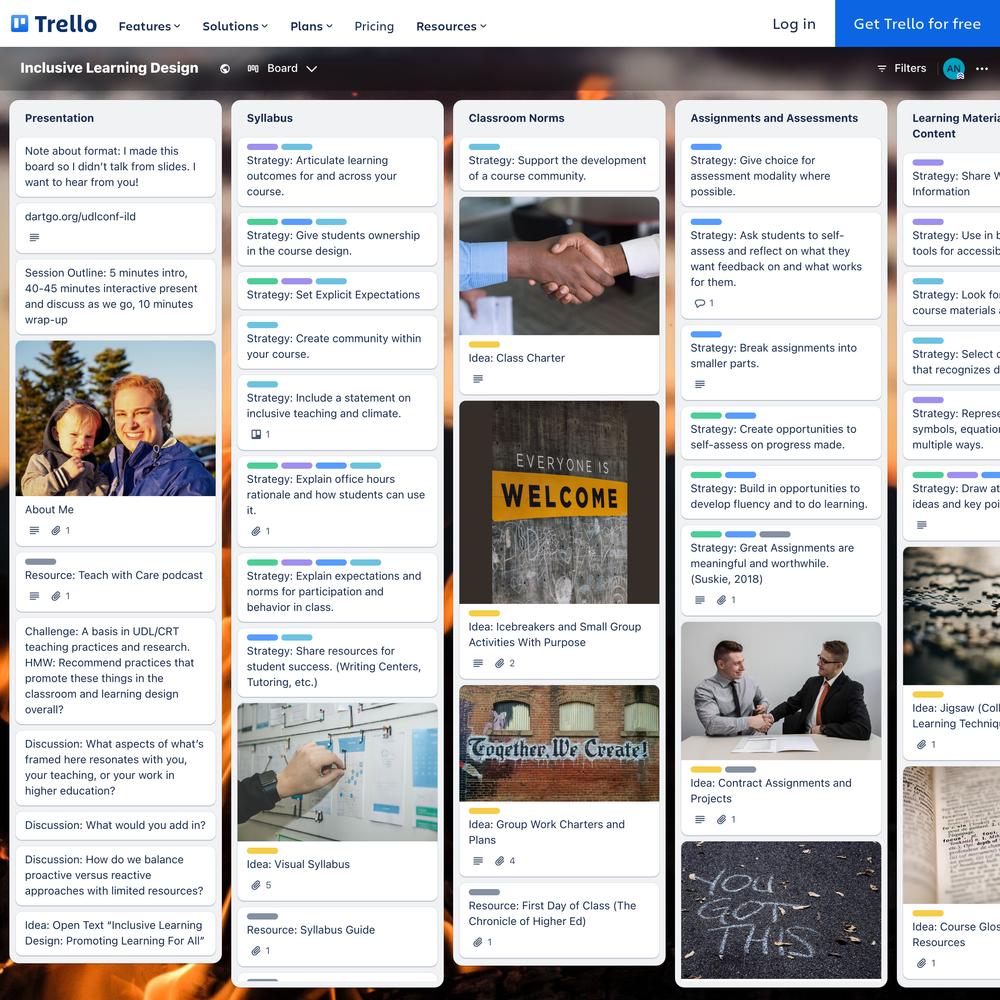1000x1000 pixels.
Task: Open the Open Text Inclusive Learning Design card
Action: tap(115, 933)
